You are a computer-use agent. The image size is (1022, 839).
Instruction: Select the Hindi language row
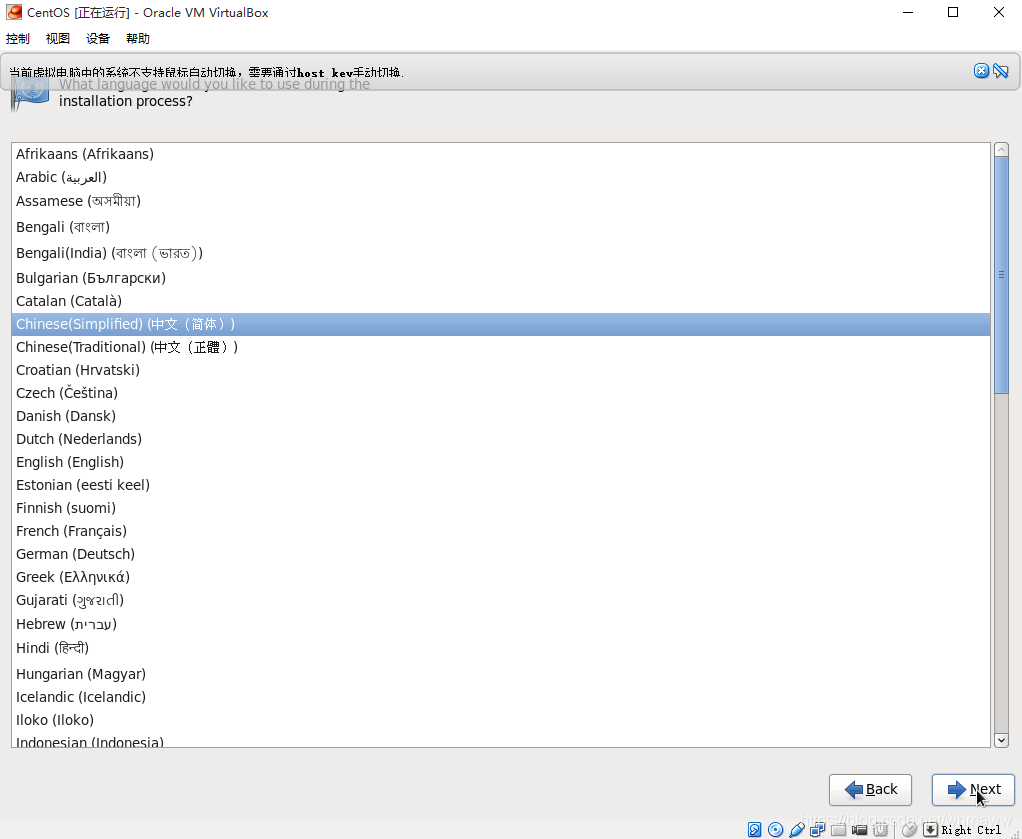click(501, 648)
